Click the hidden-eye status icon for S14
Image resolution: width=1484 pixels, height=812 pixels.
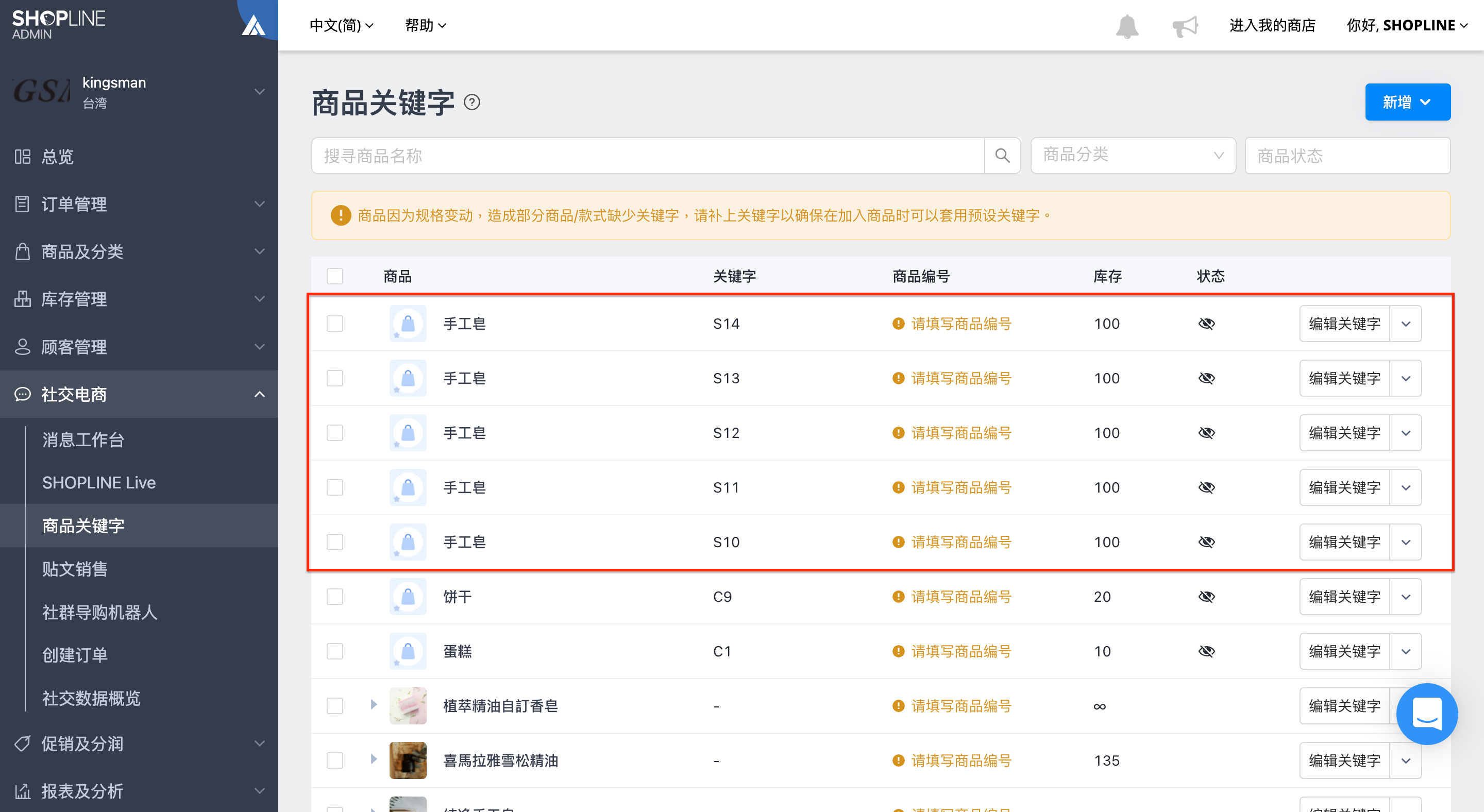pos(1206,324)
